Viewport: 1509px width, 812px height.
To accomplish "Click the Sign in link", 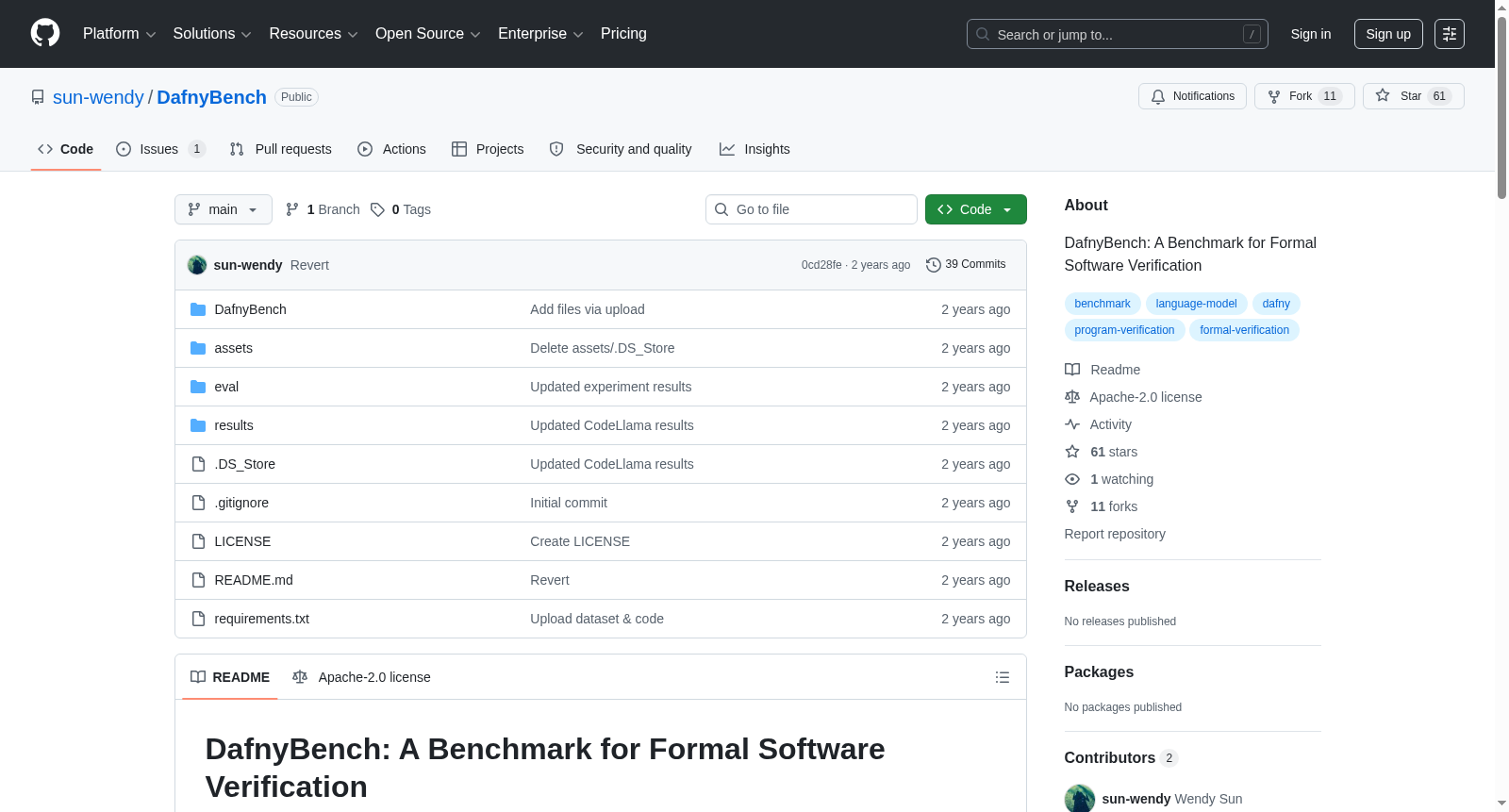I will pos(1311,34).
